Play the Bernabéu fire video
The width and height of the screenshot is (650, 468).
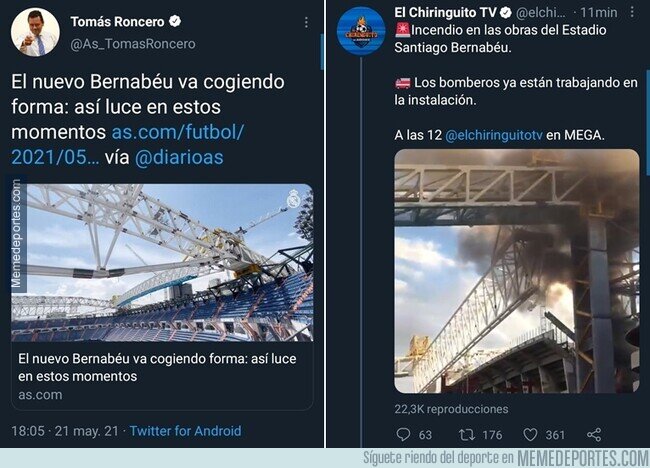pyautogui.click(x=517, y=271)
